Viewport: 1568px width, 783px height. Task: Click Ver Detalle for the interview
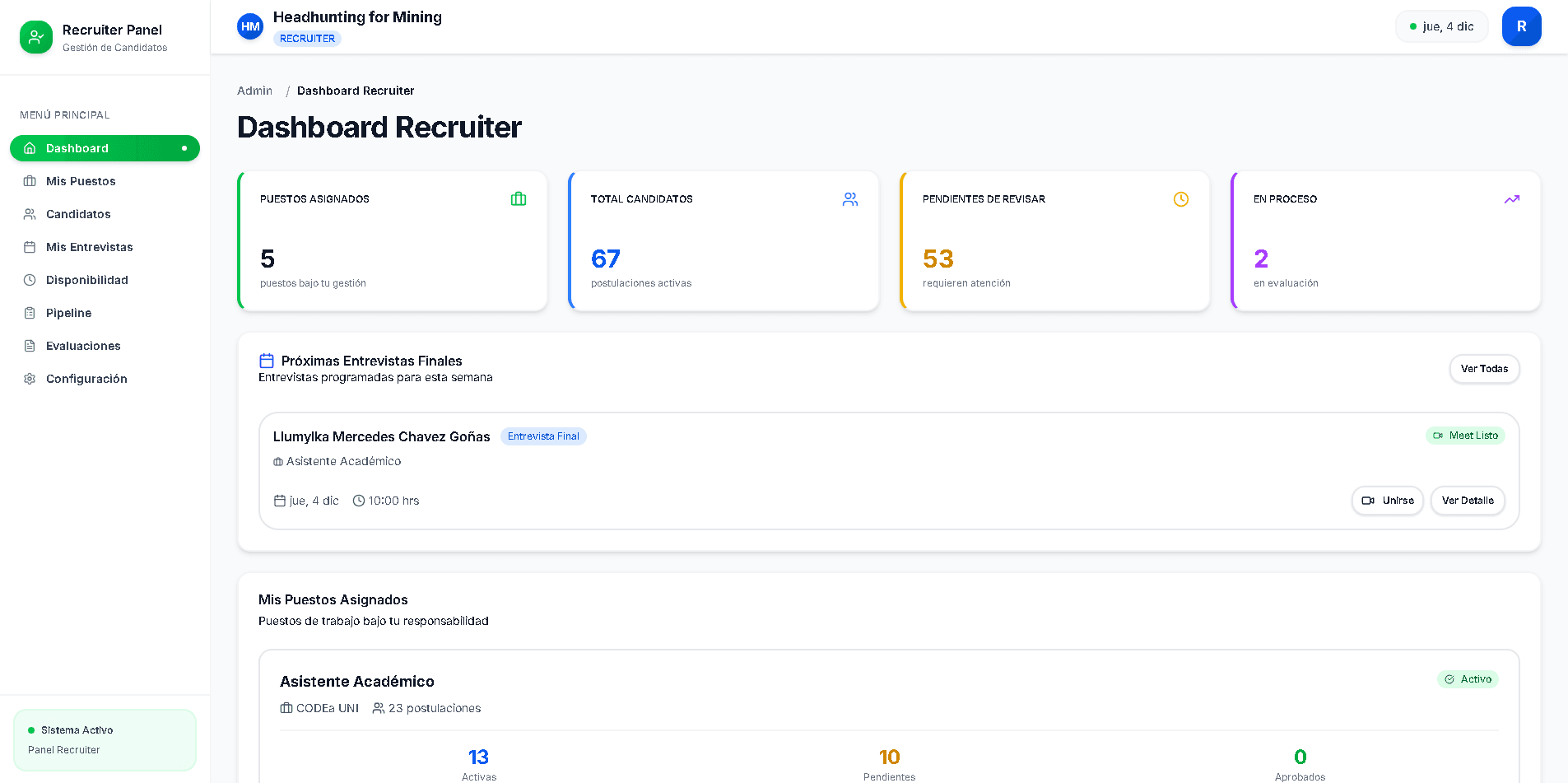click(x=1467, y=501)
